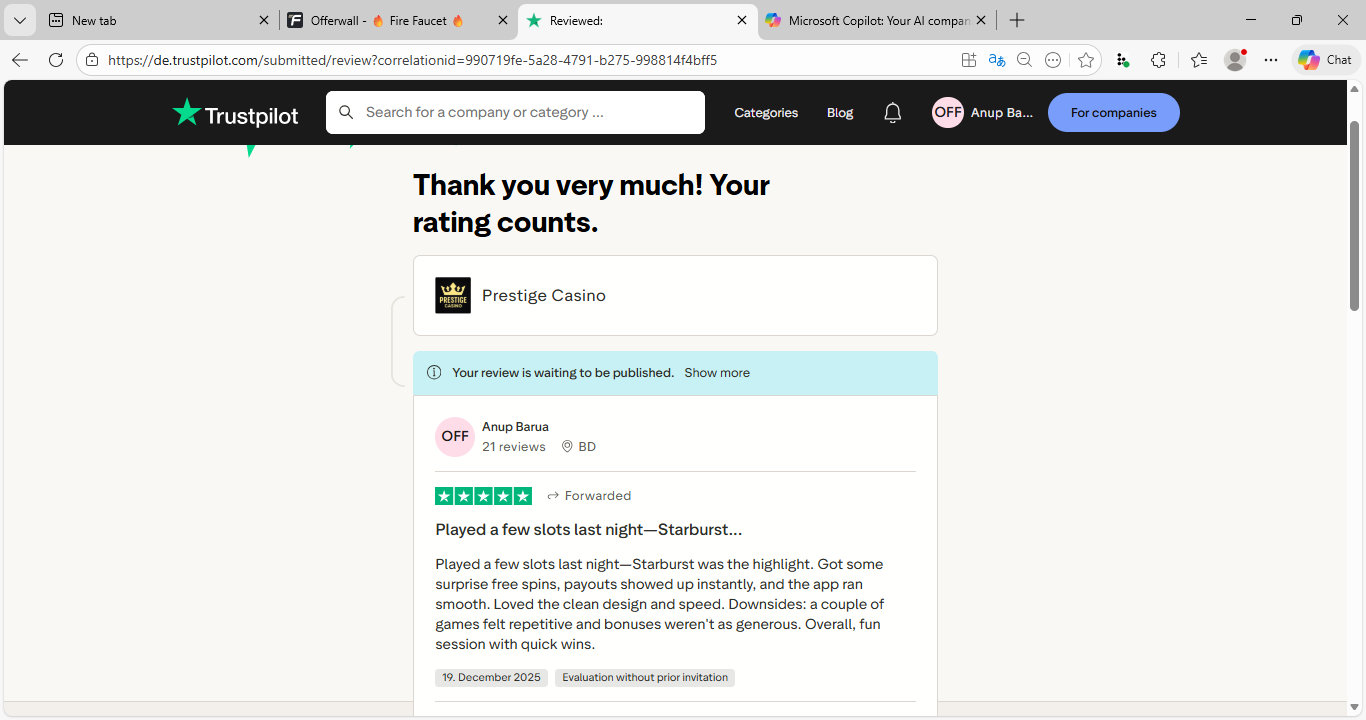Open Copilot Chat in the browser toolbar
This screenshot has height=720, width=1366.
(x=1325, y=60)
